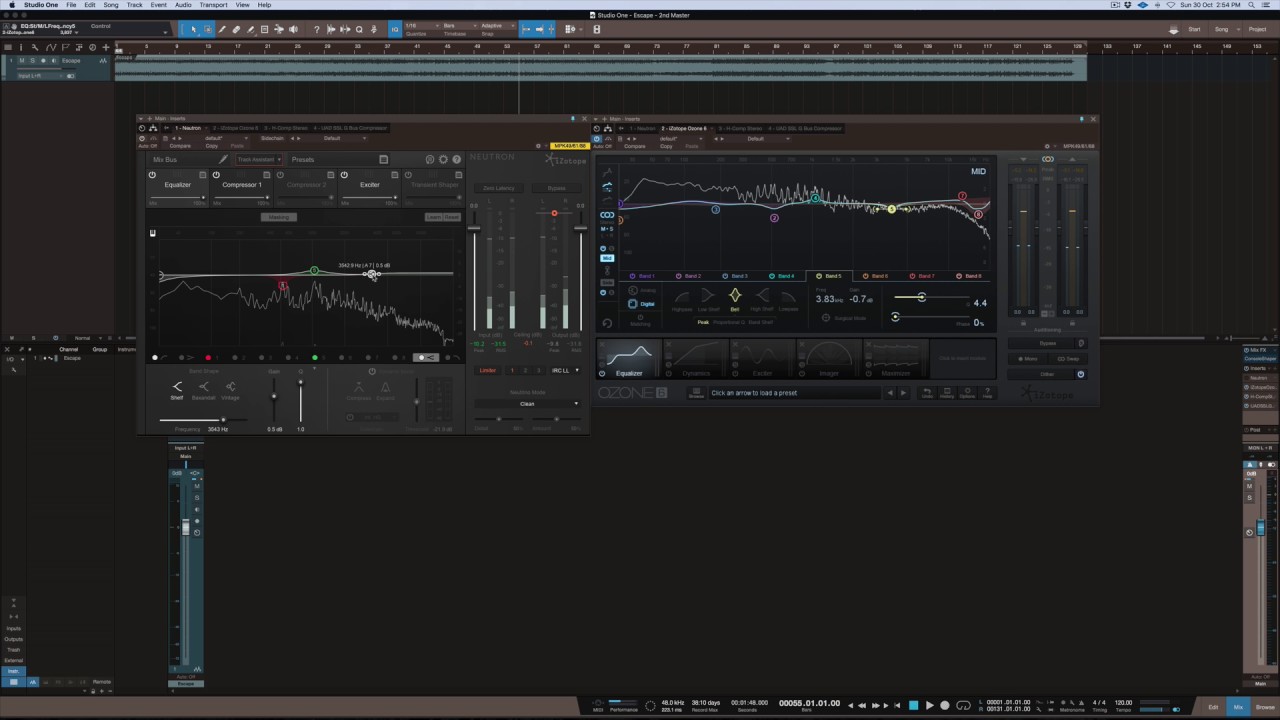This screenshot has height=720, width=1280.
Task: Open Neutrino Mode Clean dropdown
Action: pos(527,404)
